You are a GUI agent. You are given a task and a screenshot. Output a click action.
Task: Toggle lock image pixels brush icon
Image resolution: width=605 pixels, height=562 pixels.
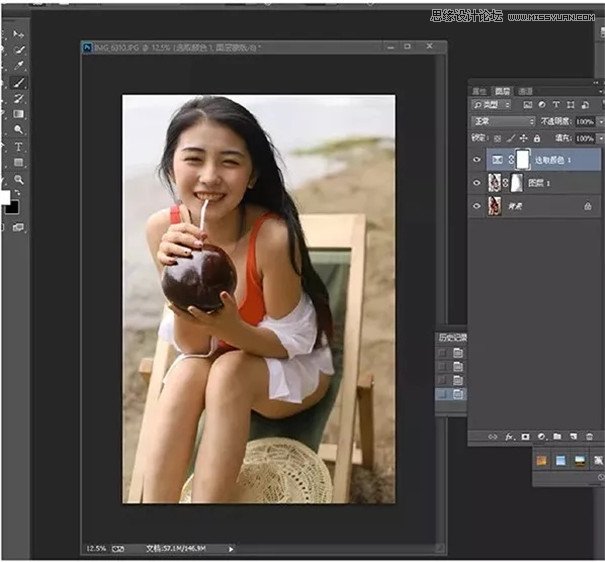point(511,138)
